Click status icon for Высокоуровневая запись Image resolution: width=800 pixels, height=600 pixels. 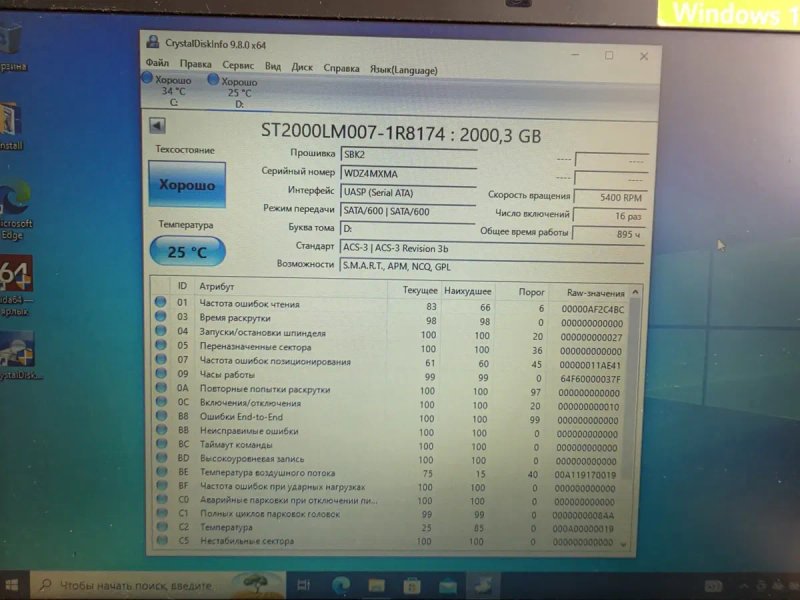(x=162, y=457)
